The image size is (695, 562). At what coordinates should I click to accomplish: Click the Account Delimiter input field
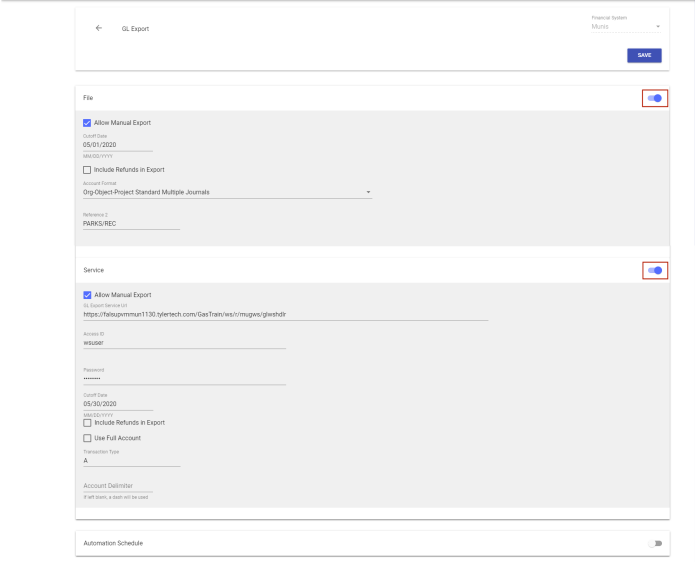click(117, 487)
